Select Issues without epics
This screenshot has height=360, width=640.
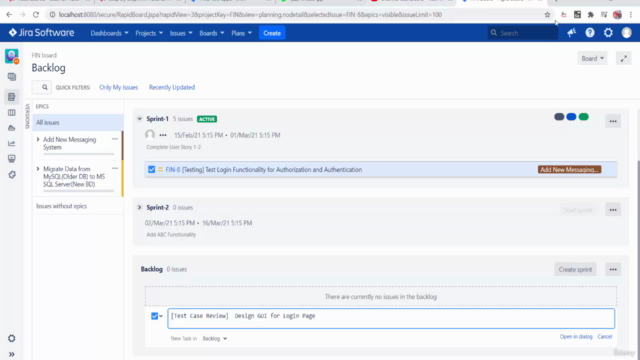[61, 206]
